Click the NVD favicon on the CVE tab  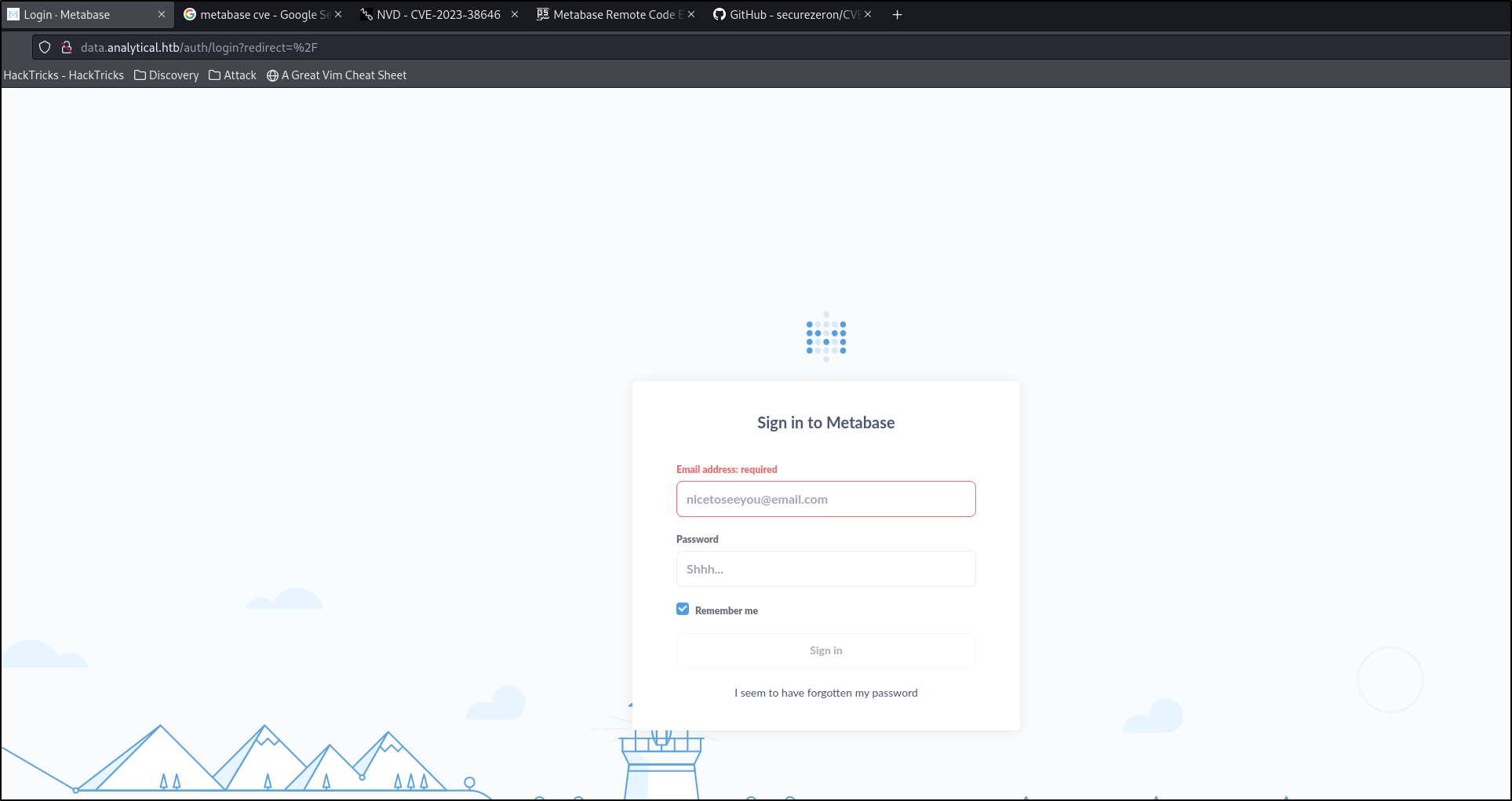366,15
